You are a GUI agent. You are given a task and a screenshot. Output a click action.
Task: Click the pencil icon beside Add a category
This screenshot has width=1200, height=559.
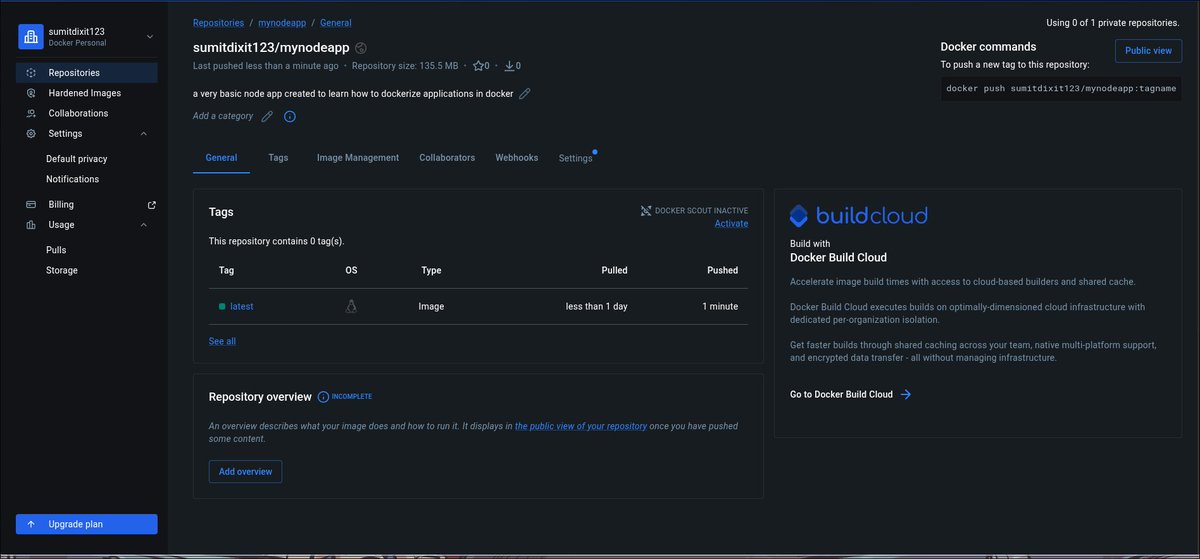tap(267, 116)
